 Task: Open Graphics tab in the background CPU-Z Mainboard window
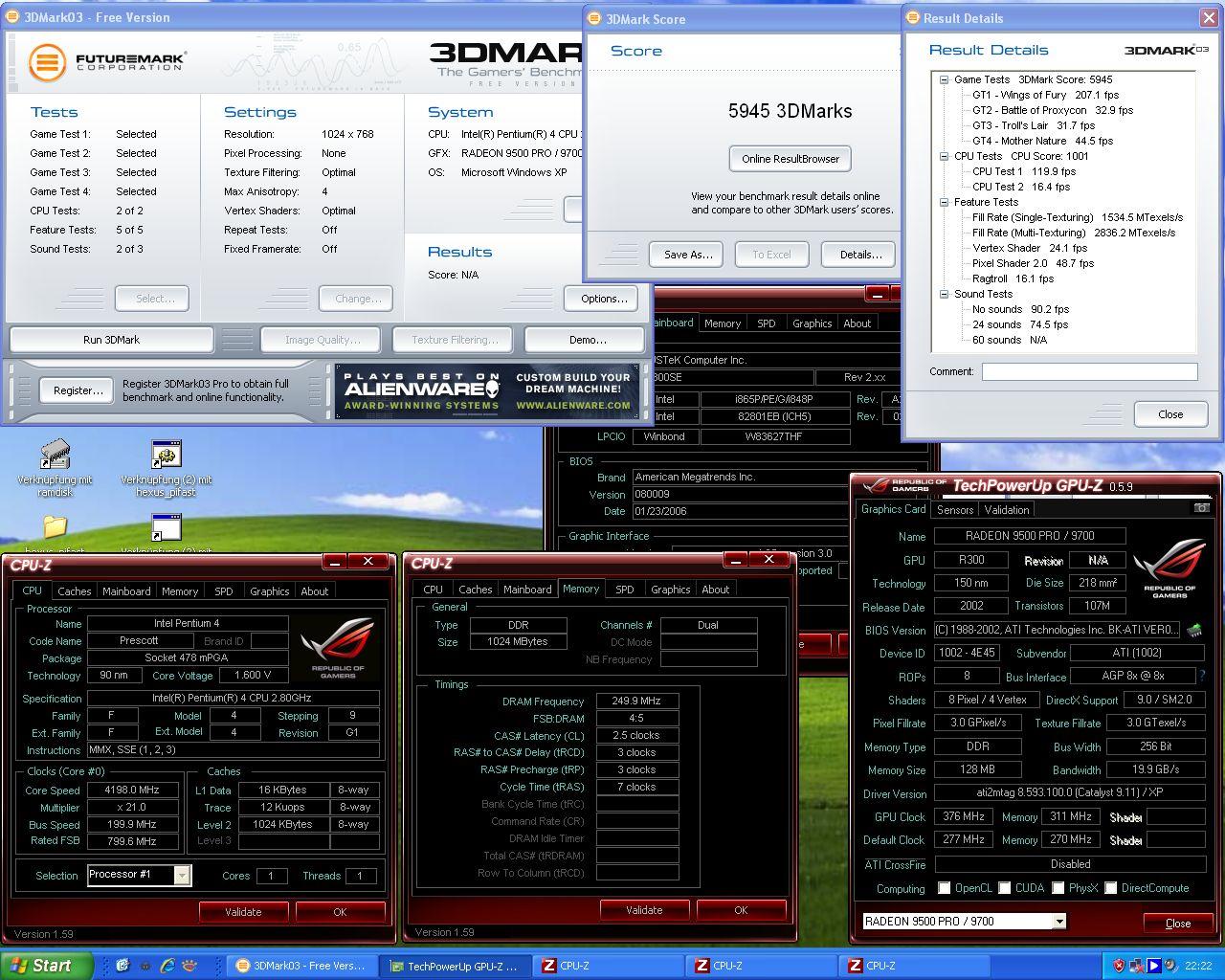coord(813,323)
